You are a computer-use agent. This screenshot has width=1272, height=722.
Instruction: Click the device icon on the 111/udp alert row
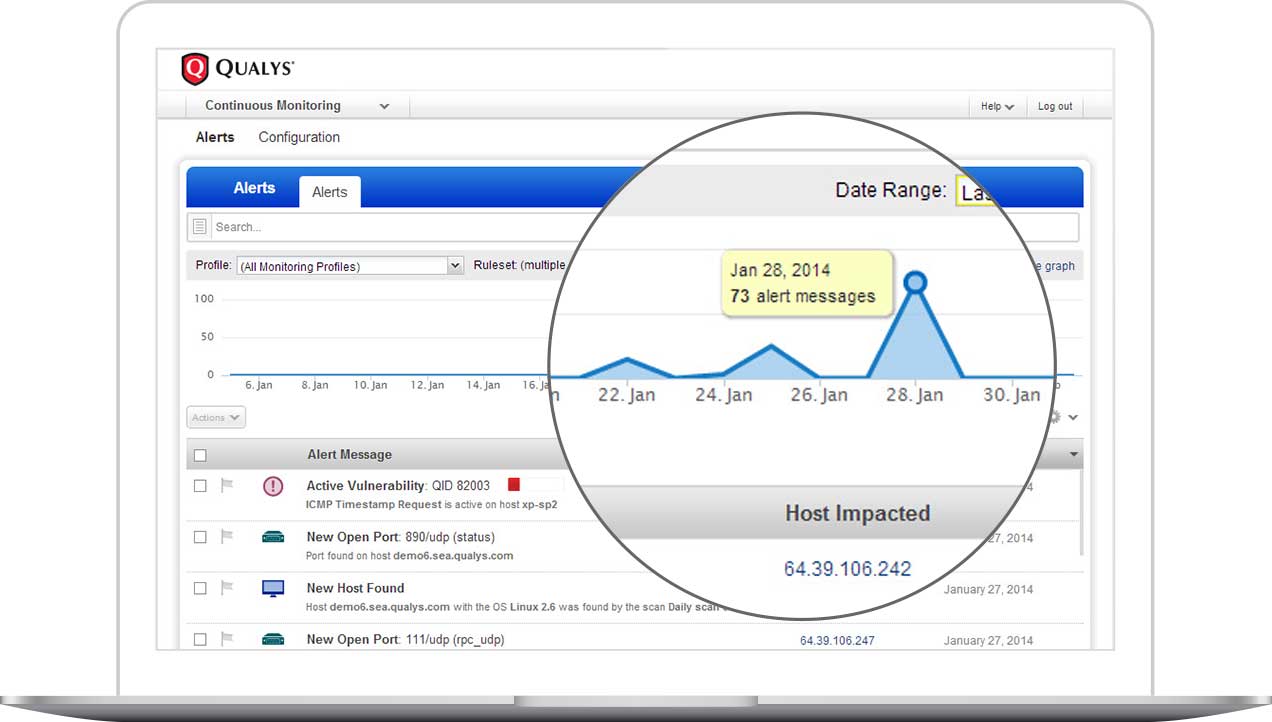[x=271, y=639]
